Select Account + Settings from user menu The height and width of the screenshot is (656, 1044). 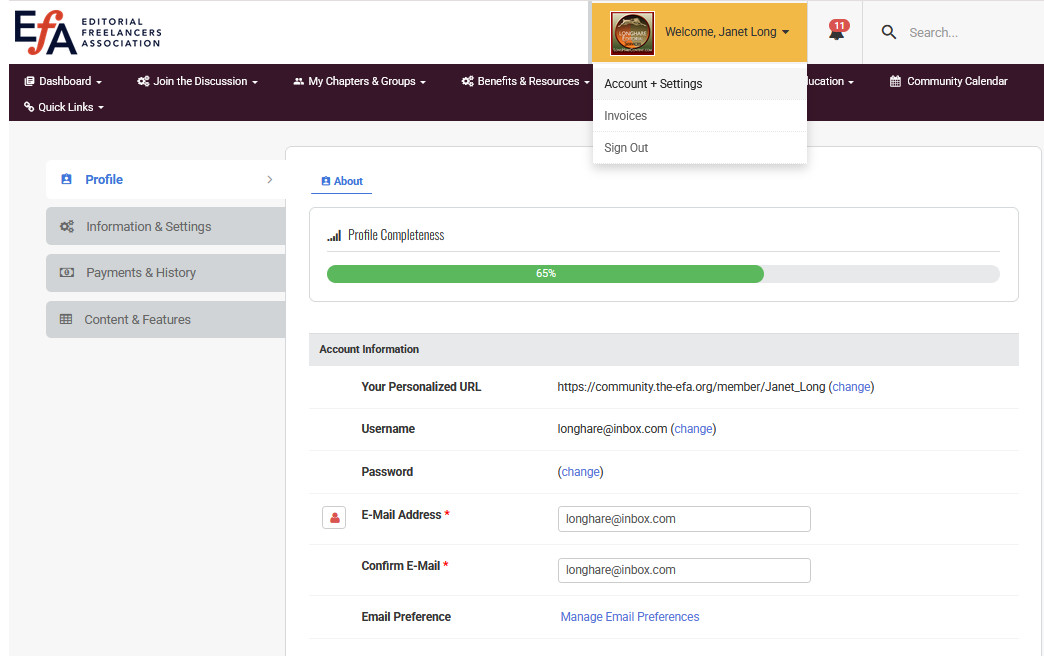(x=653, y=84)
